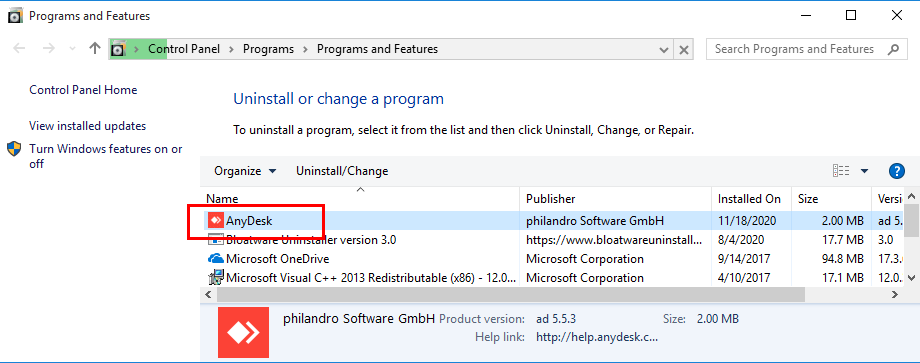
Task: Click the vertical scrollbar up arrow
Action: (x=911, y=196)
